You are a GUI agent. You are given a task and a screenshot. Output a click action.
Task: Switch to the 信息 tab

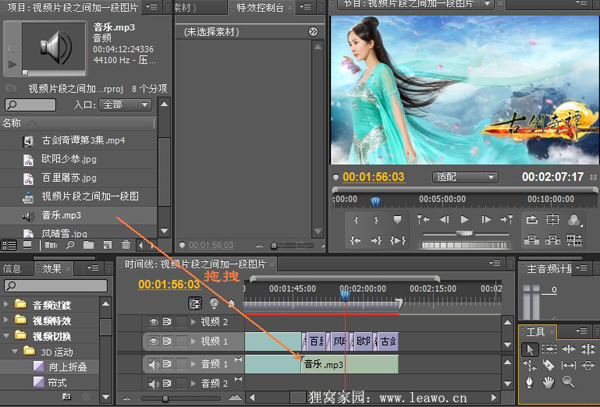coord(12,269)
